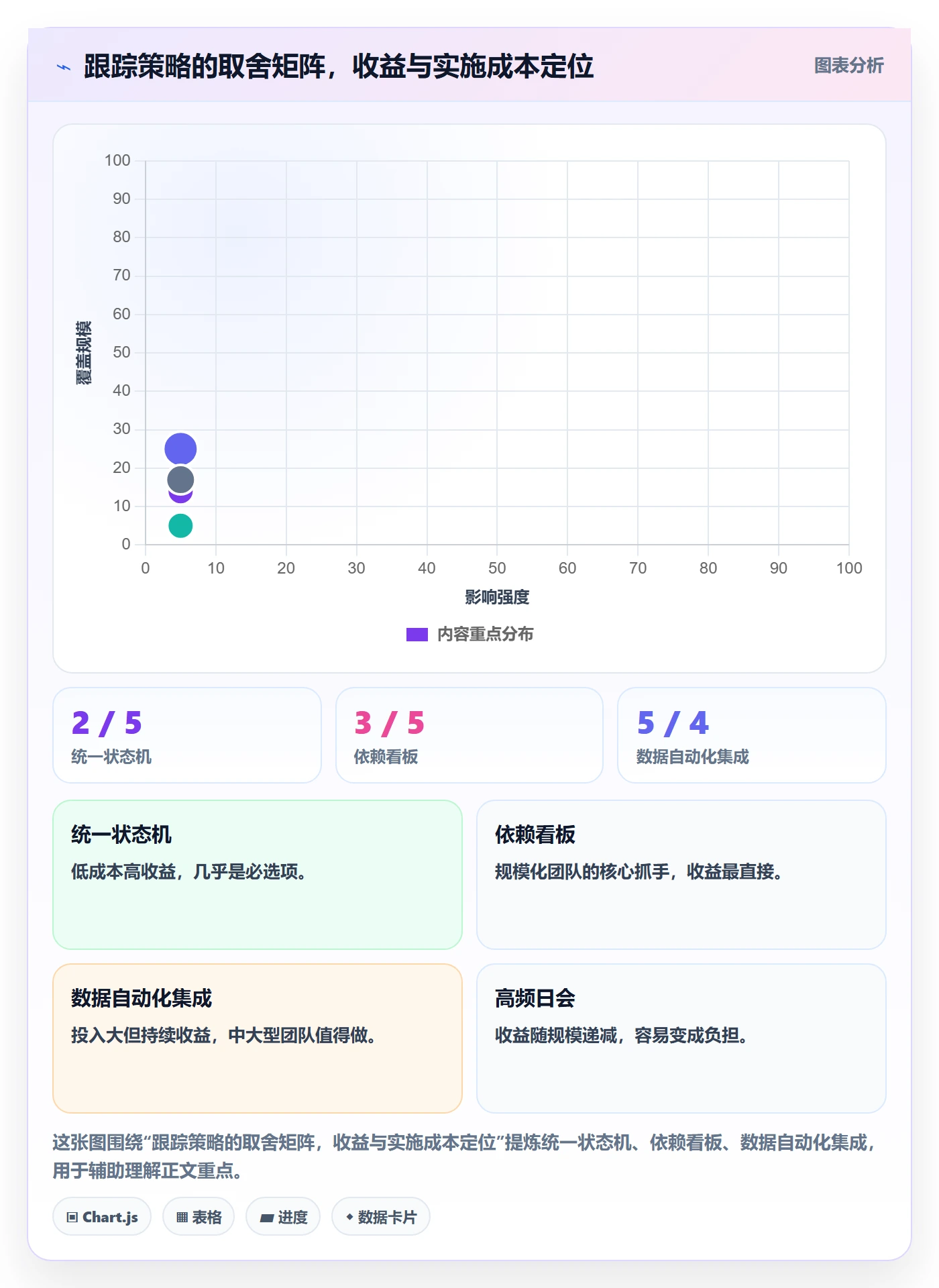The image size is (939, 1288).
Task: Click the 图表分析 label in header
Action: (x=848, y=66)
